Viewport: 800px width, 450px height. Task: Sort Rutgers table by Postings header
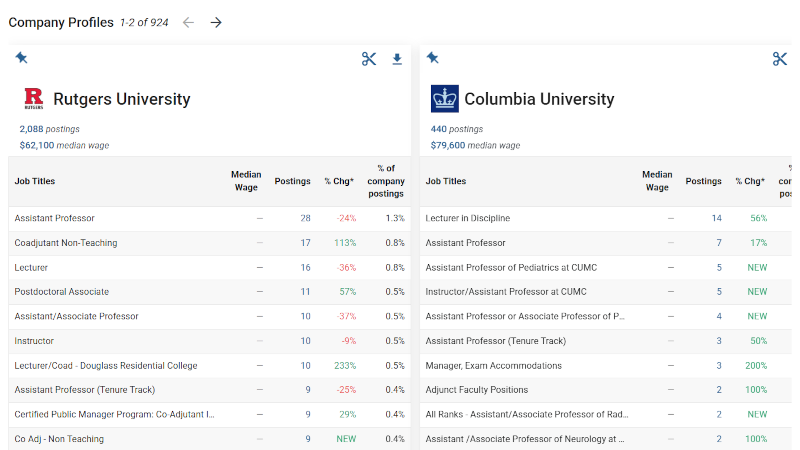pyautogui.click(x=292, y=181)
